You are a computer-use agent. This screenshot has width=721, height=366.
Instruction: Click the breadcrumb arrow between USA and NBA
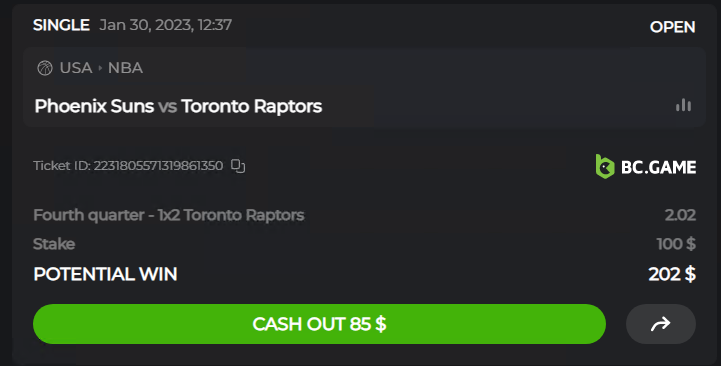100,68
